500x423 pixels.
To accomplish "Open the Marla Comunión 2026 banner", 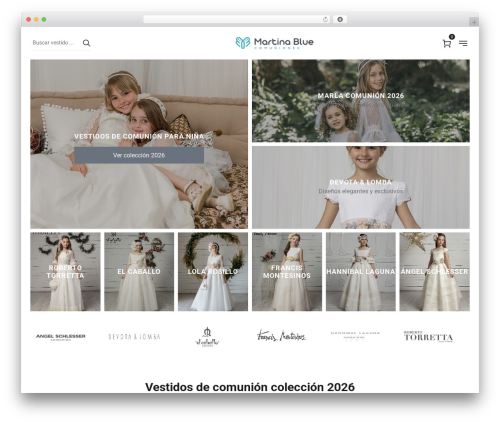I will [361, 101].
